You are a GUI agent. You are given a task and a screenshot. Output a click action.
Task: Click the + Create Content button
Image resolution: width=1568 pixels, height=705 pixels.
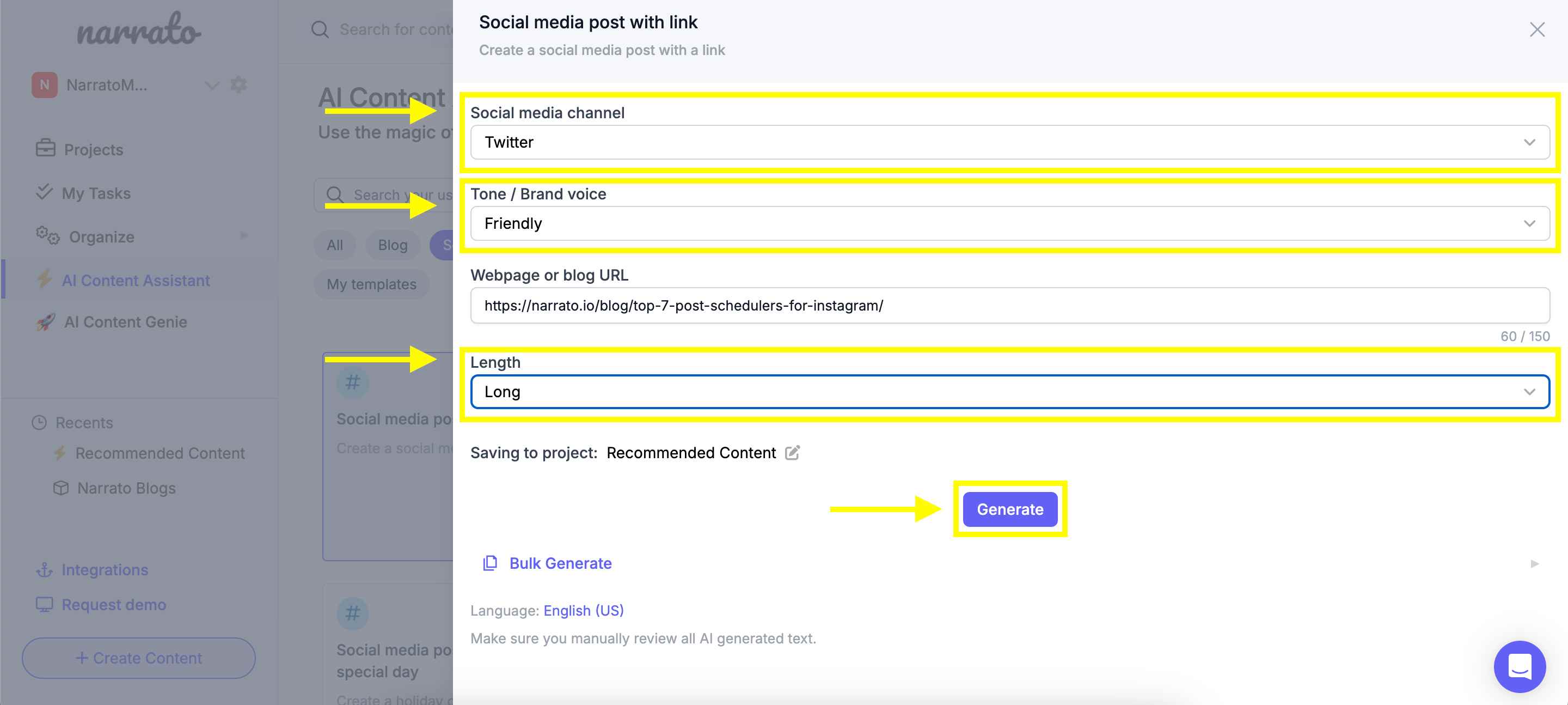[139, 658]
